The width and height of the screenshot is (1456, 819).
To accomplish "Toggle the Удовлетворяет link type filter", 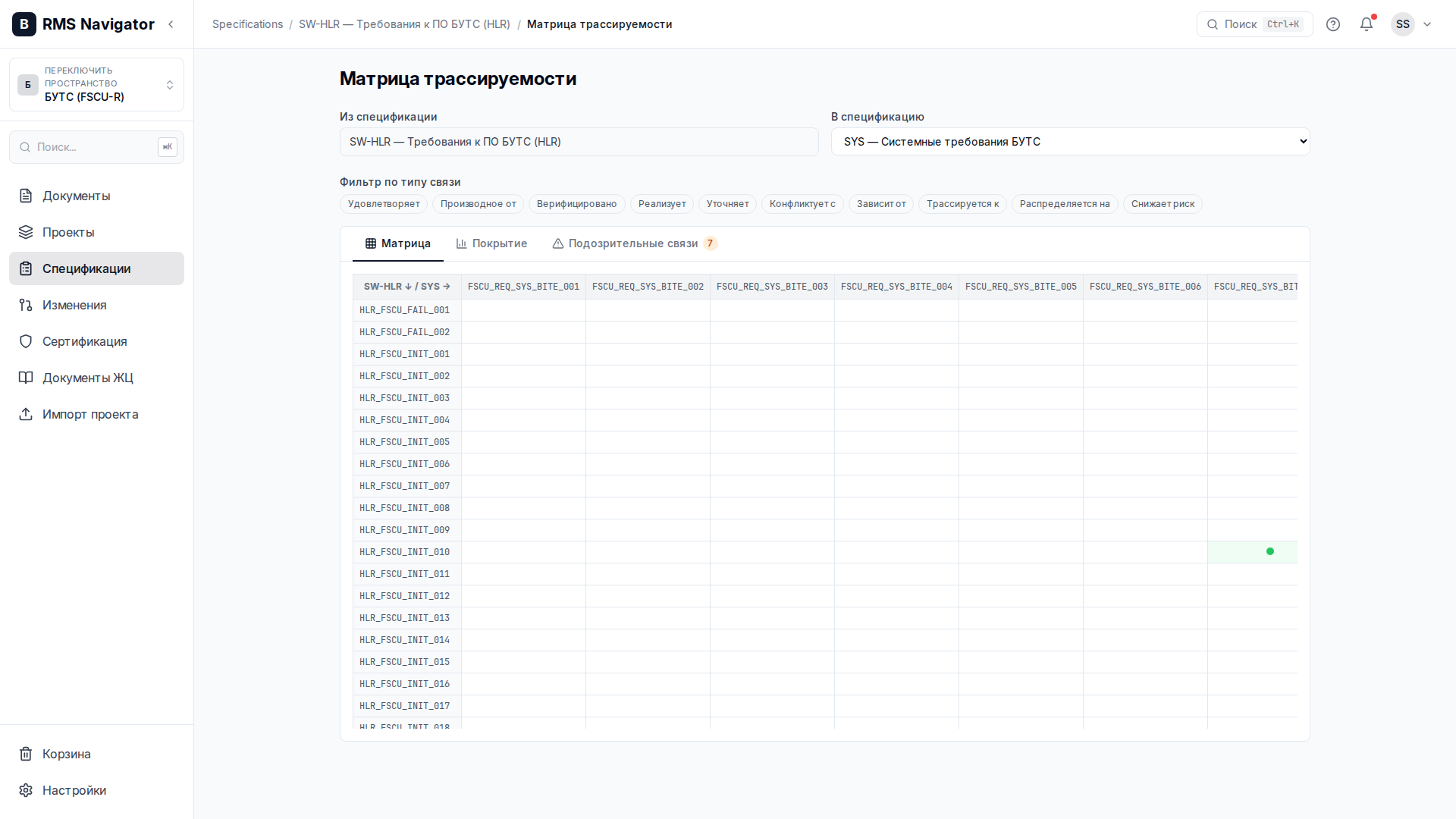I will pos(384,204).
